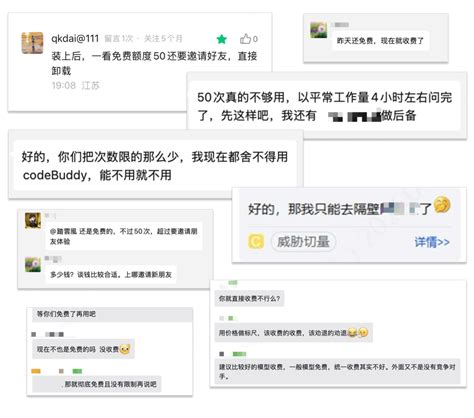The width and height of the screenshot is (474, 418).
Task: Select the 你就直接收费不行么 chat bubble
Action: (x=249, y=298)
